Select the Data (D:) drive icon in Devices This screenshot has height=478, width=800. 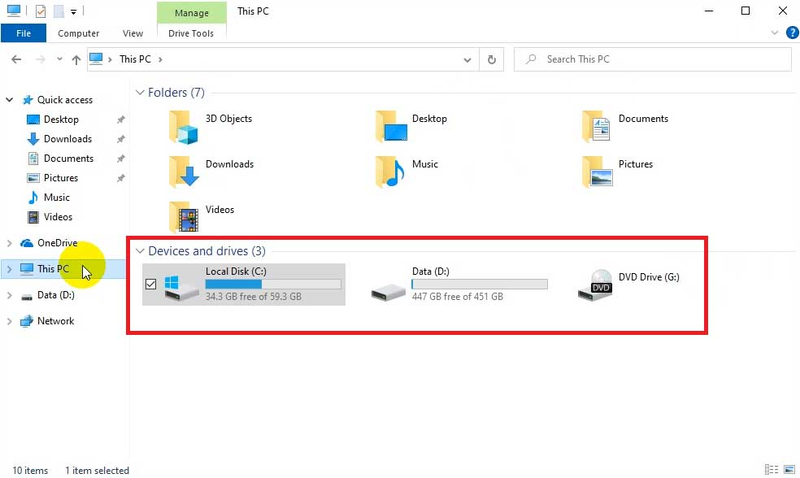click(x=388, y=292)
